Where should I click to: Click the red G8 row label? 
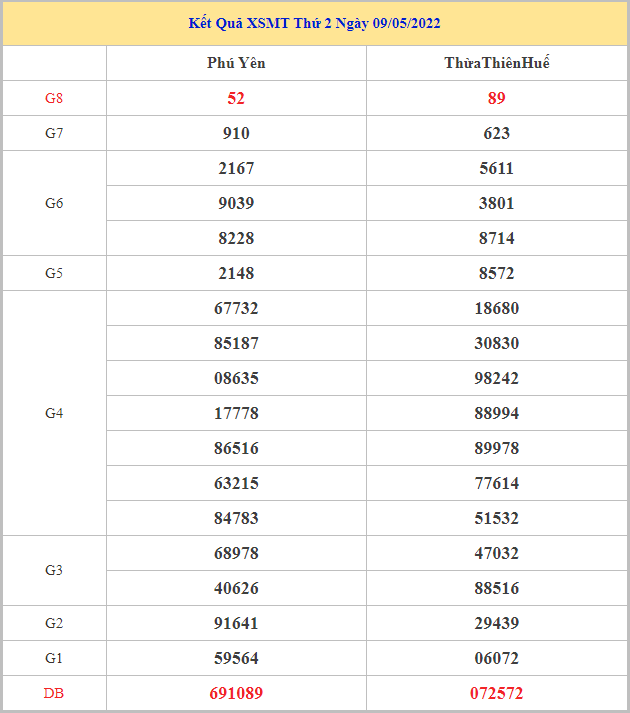(54, 98)
